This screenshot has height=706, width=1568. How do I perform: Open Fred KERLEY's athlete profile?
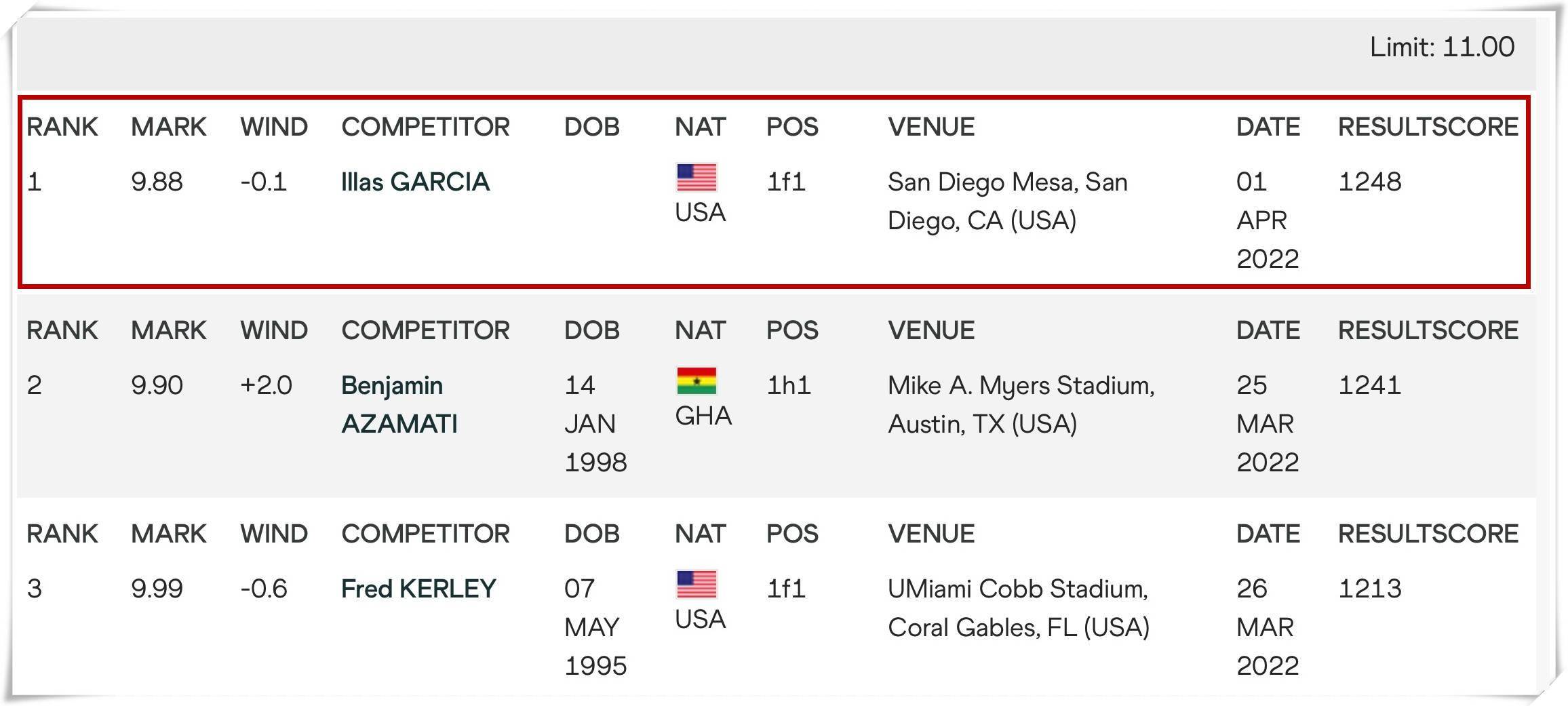pos(418,589)
